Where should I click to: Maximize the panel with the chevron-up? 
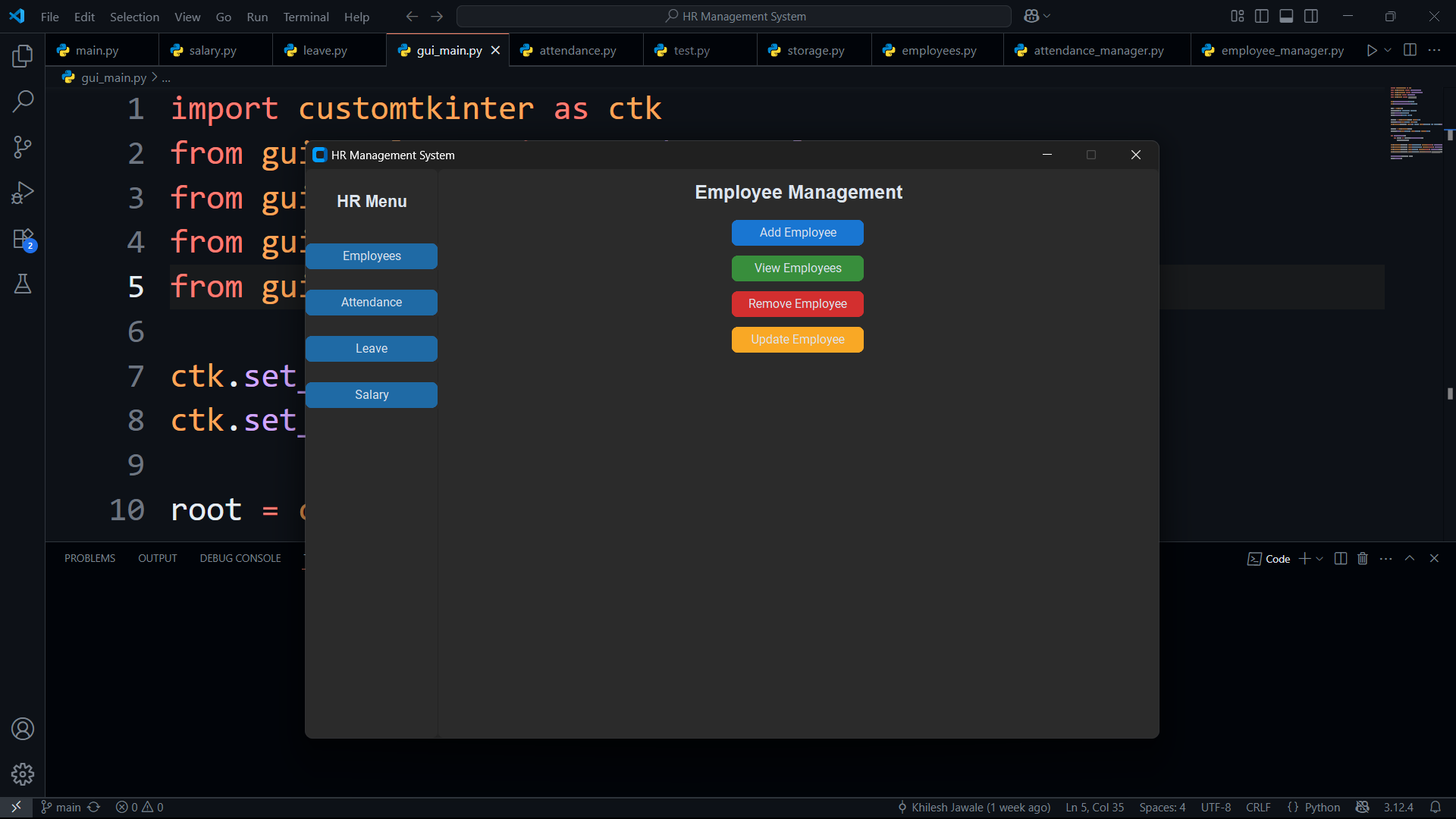[1410, 558]
